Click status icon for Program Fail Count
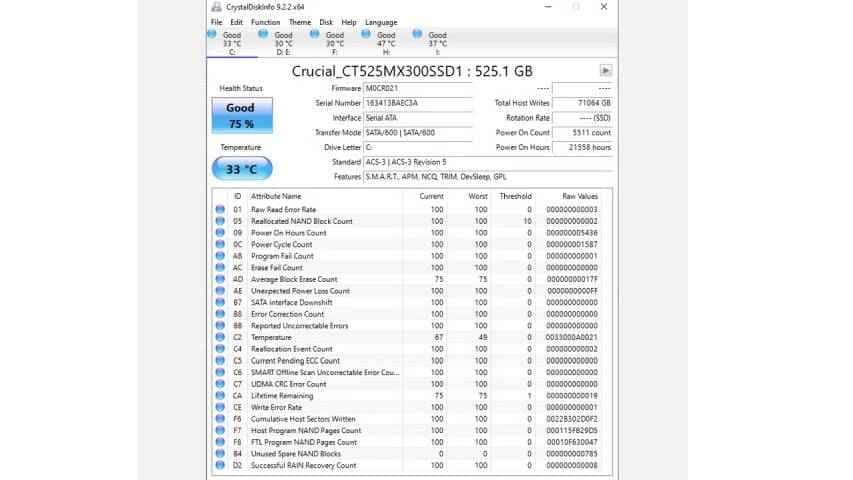The image size is (853, 480). [x=220, y=256]
